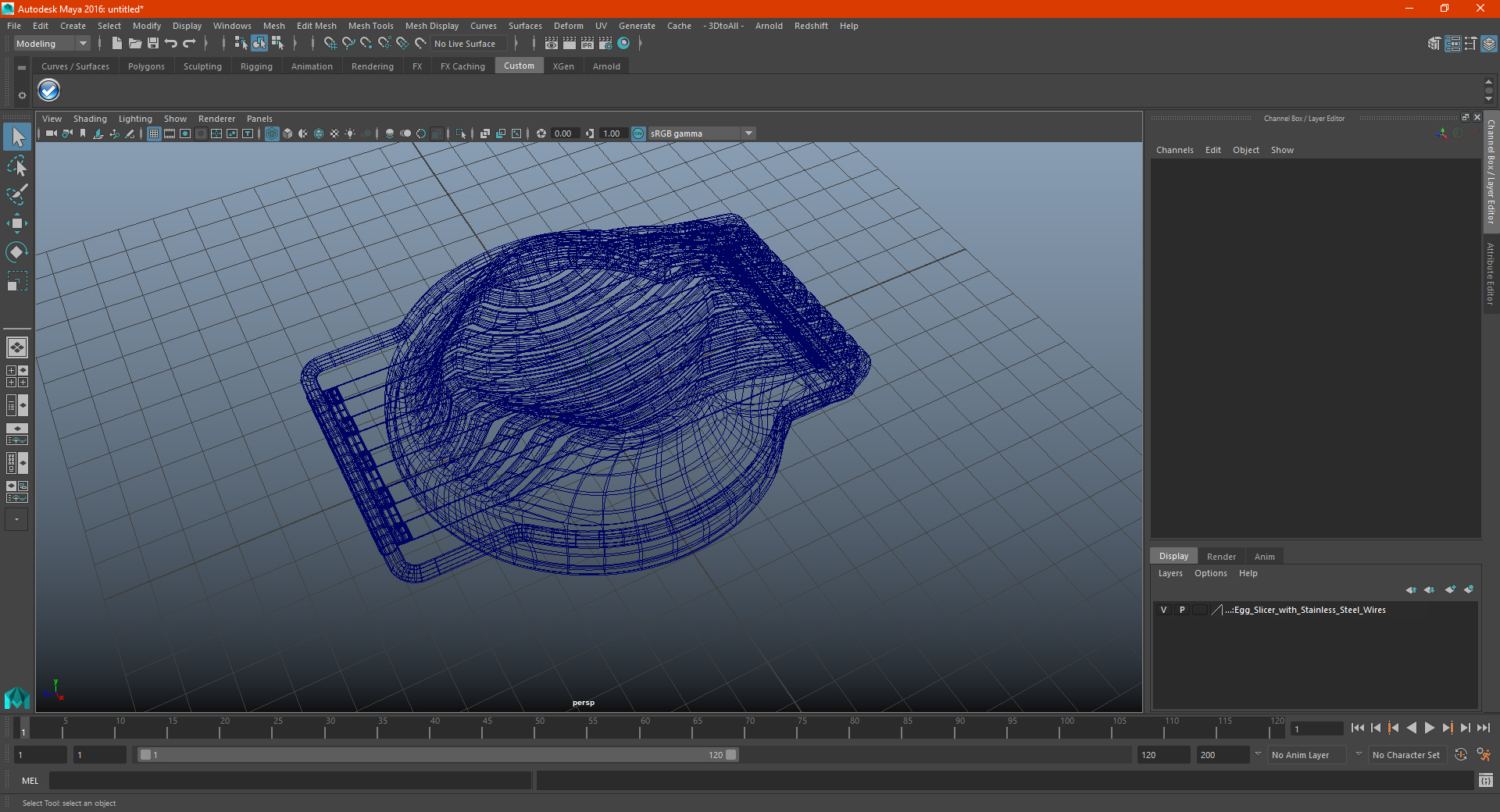Toggle smooth shade all in viewport
The height and width of the screenshot is (812, 1500).
[287, 134]
